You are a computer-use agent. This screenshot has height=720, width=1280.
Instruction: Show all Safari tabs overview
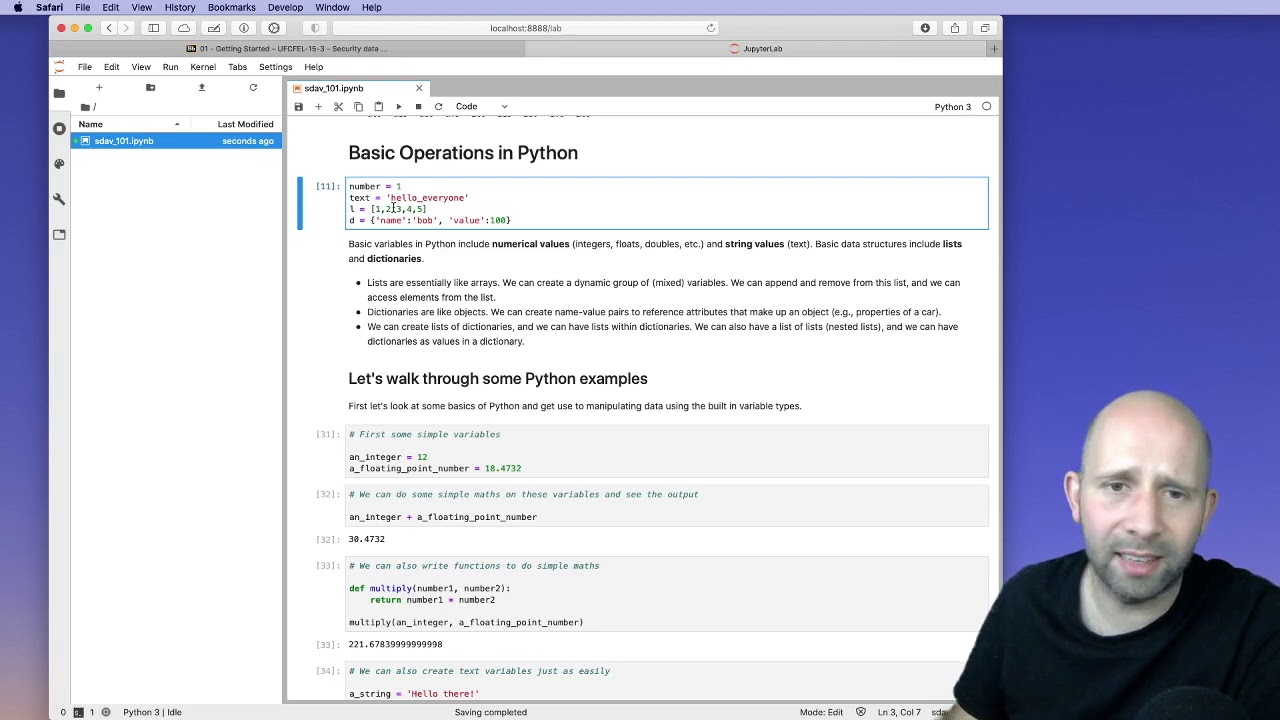pos(985,28)
